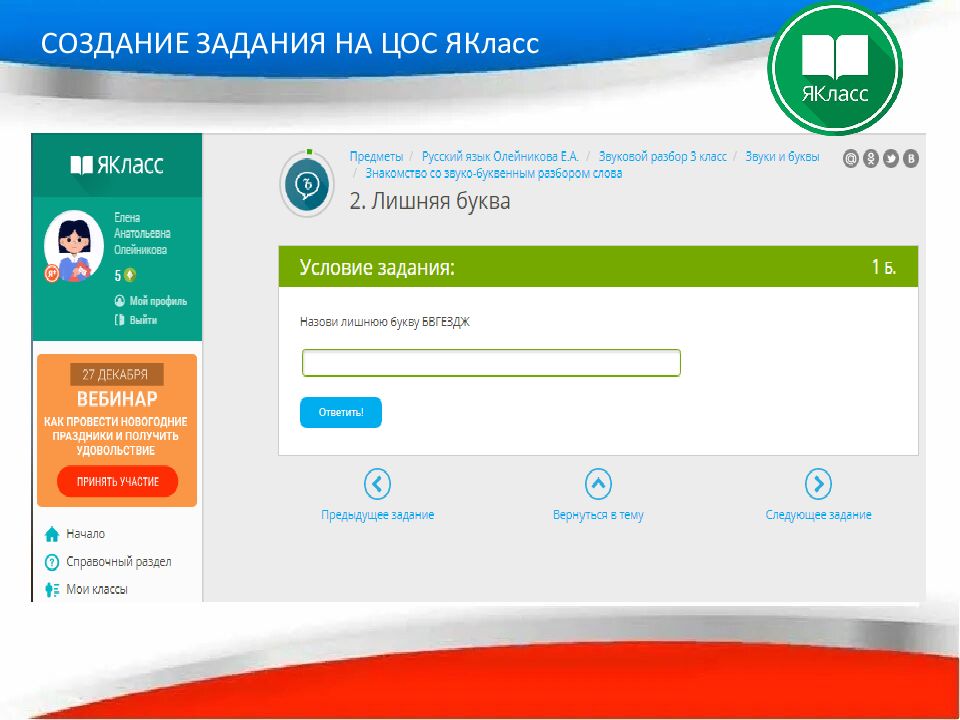Screen dimensions: 960x720
Task: Click the up arrow return icon
Action: pos(598,484)
